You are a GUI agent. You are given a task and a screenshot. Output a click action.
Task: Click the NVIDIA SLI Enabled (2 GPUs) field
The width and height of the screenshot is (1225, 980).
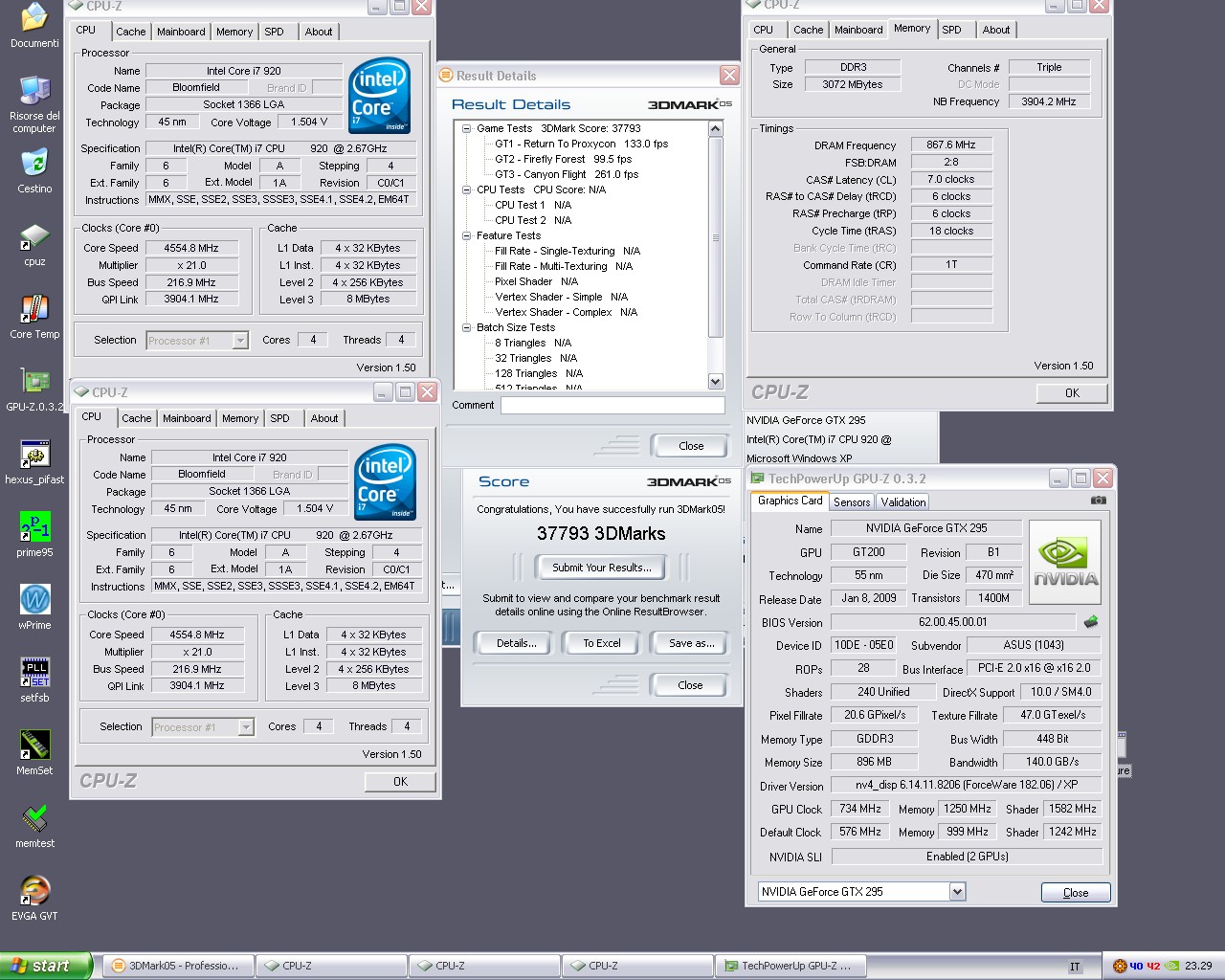click(967, 857)
